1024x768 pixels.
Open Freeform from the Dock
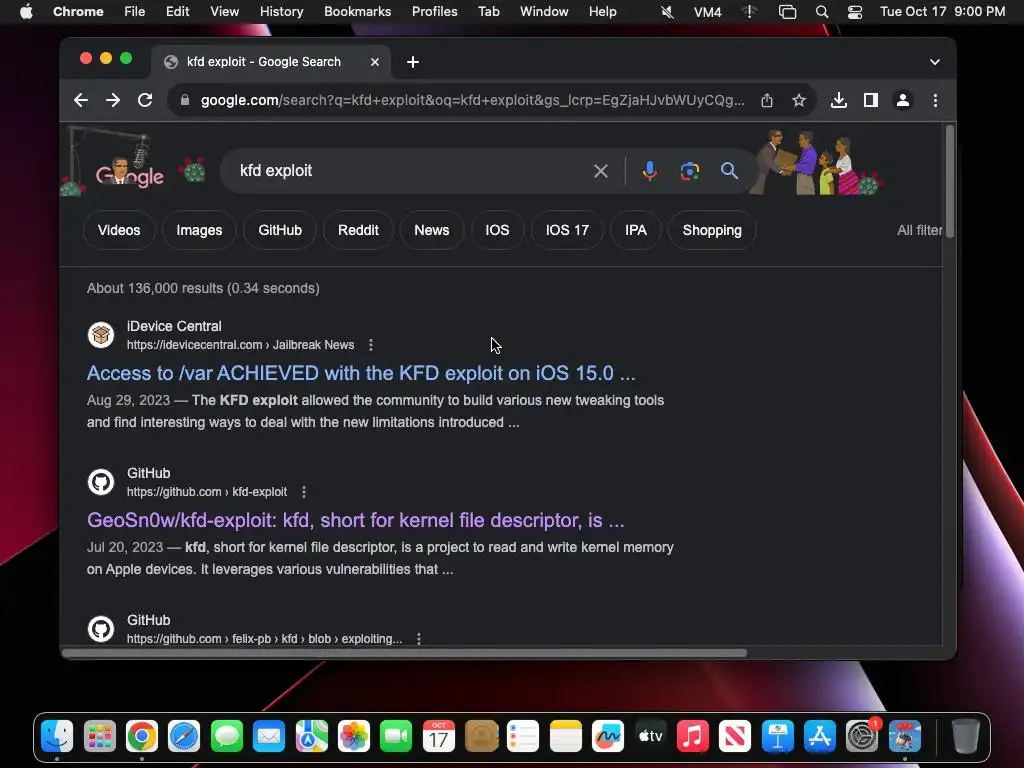tap(607, 737)
